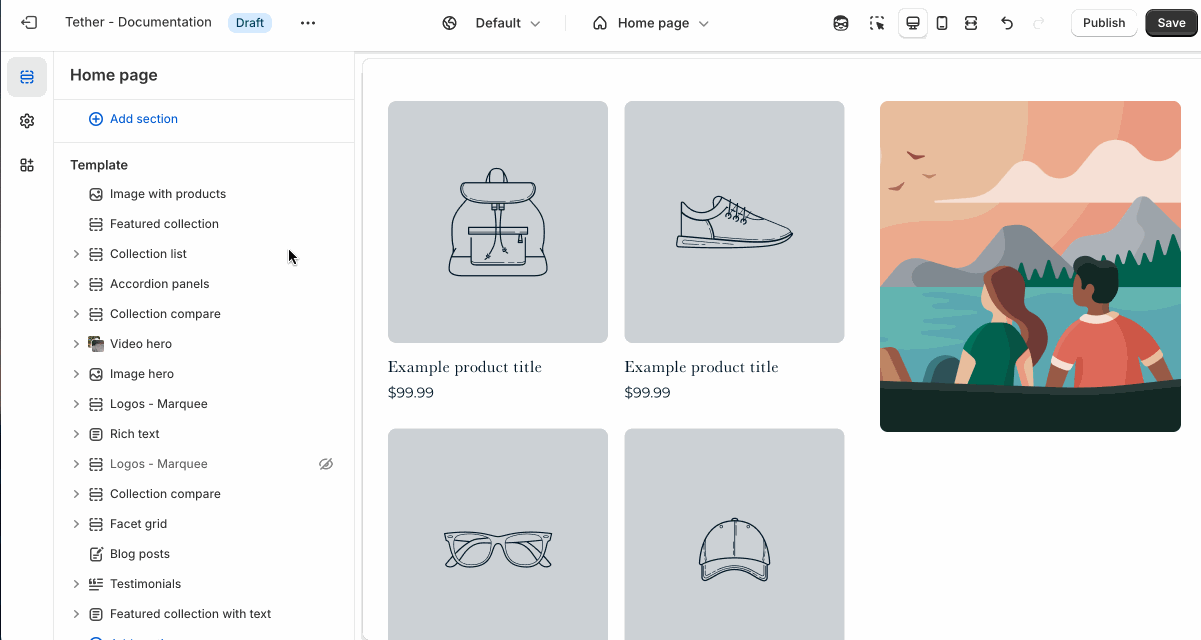Show the hidden Logos - Marquee section
Image resolution: width=1201 pixels, height=640 pixels.
pos(325,464)
